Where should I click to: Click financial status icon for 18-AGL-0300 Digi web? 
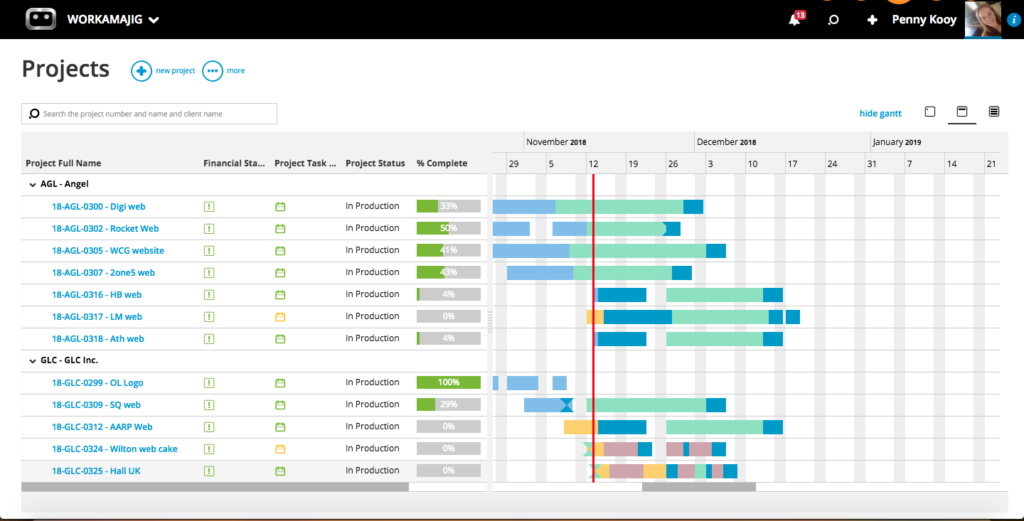point(209,207)
